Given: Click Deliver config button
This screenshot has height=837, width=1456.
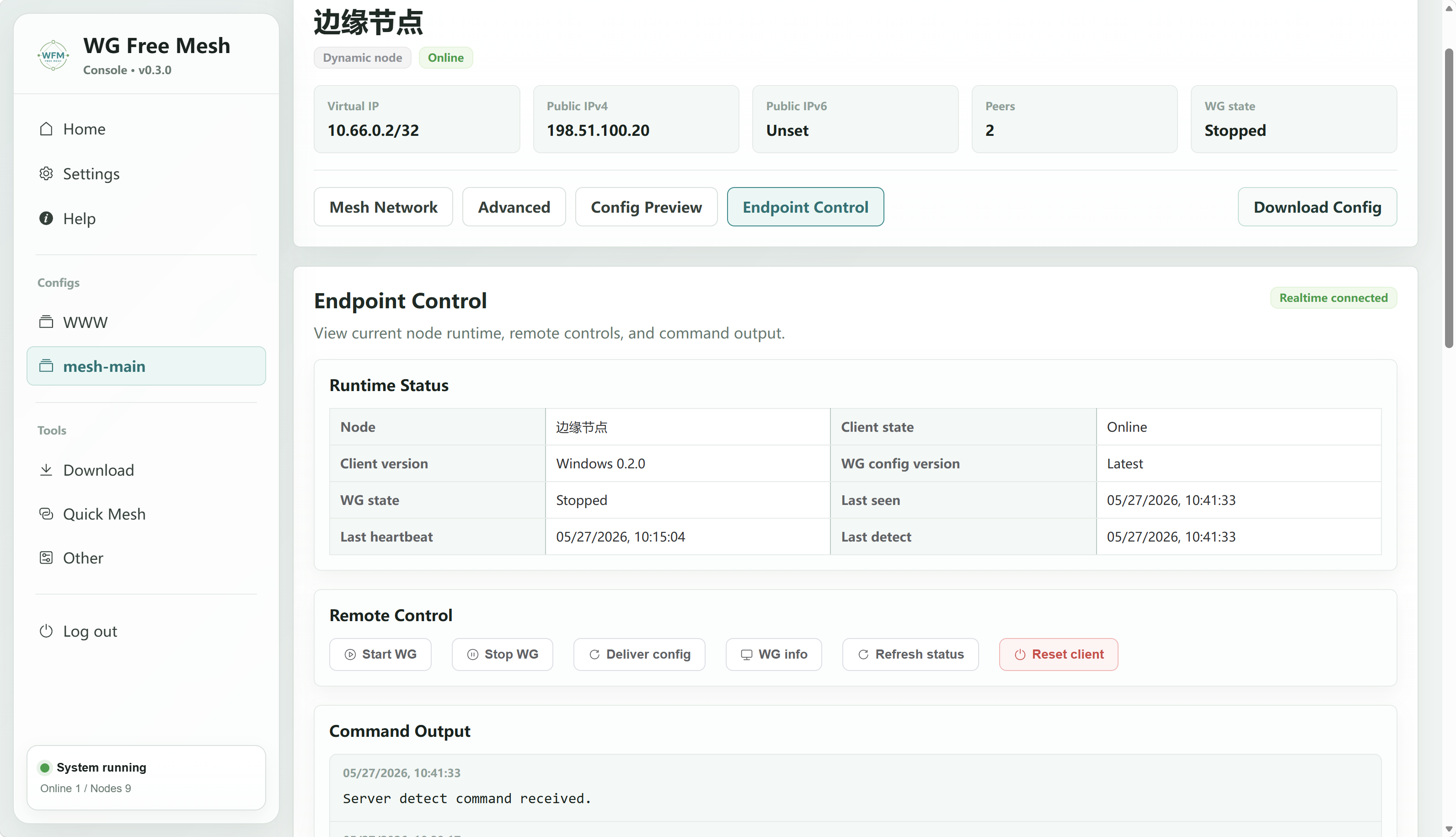Looking at the screenshot, I should tap(639, 655).
